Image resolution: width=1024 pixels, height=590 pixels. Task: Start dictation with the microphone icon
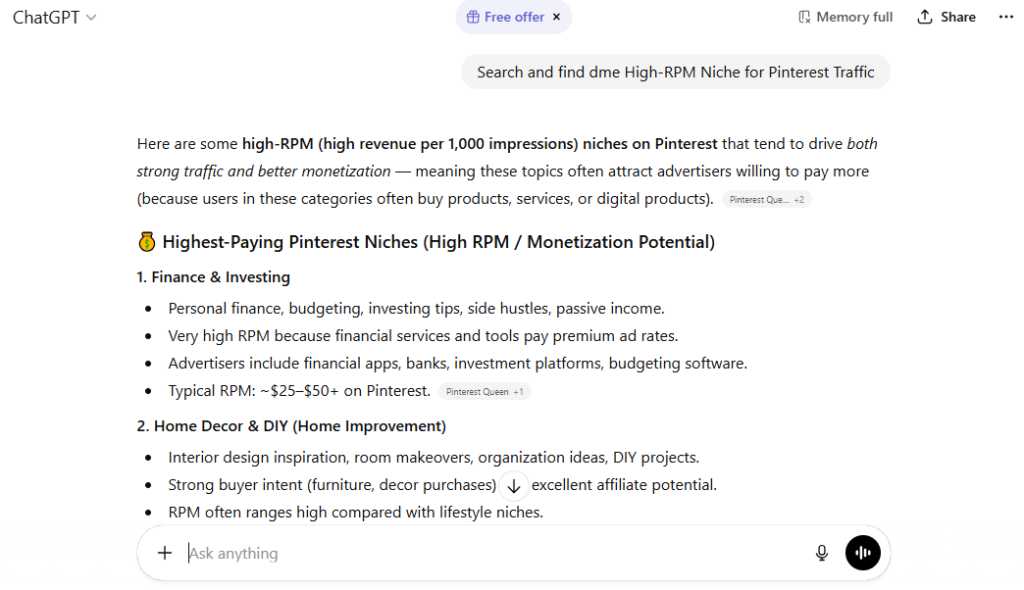pos(822,553)
